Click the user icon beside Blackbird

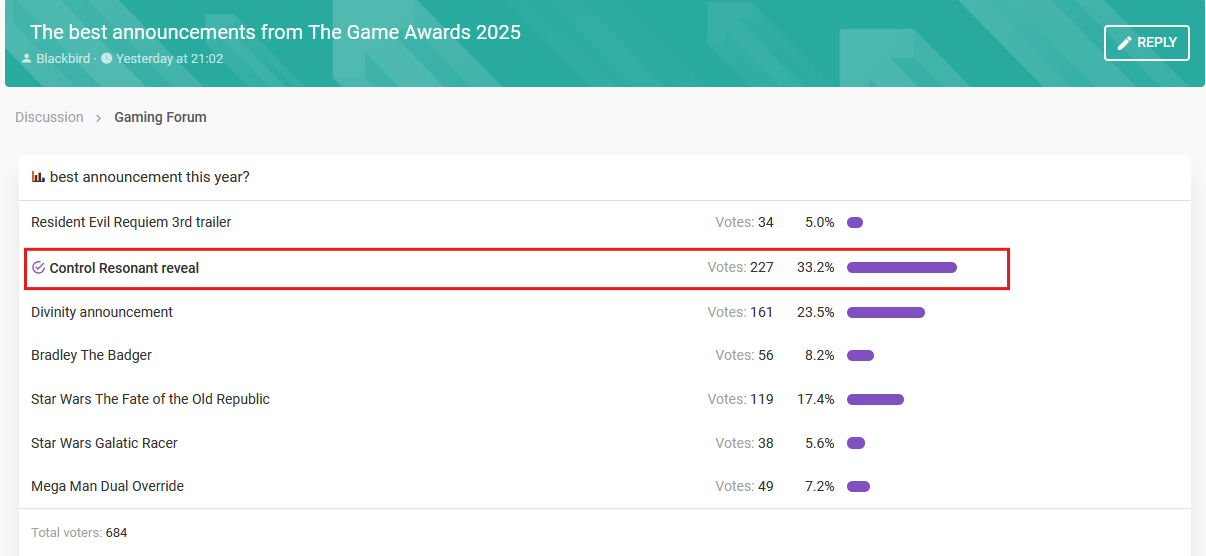click(x=27, y=59)
